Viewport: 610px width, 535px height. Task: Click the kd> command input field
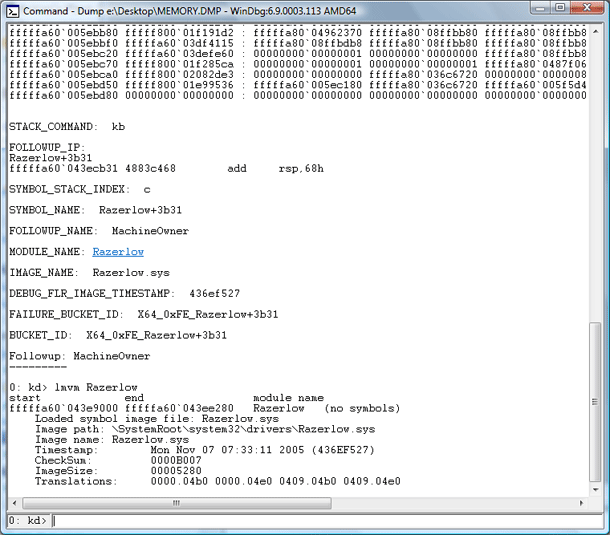click(327, 520)
